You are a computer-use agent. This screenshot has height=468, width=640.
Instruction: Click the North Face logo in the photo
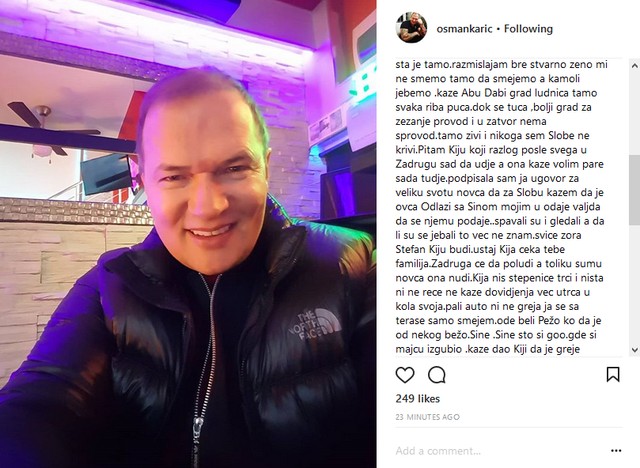pyautogui.click(x=315, y=323)
